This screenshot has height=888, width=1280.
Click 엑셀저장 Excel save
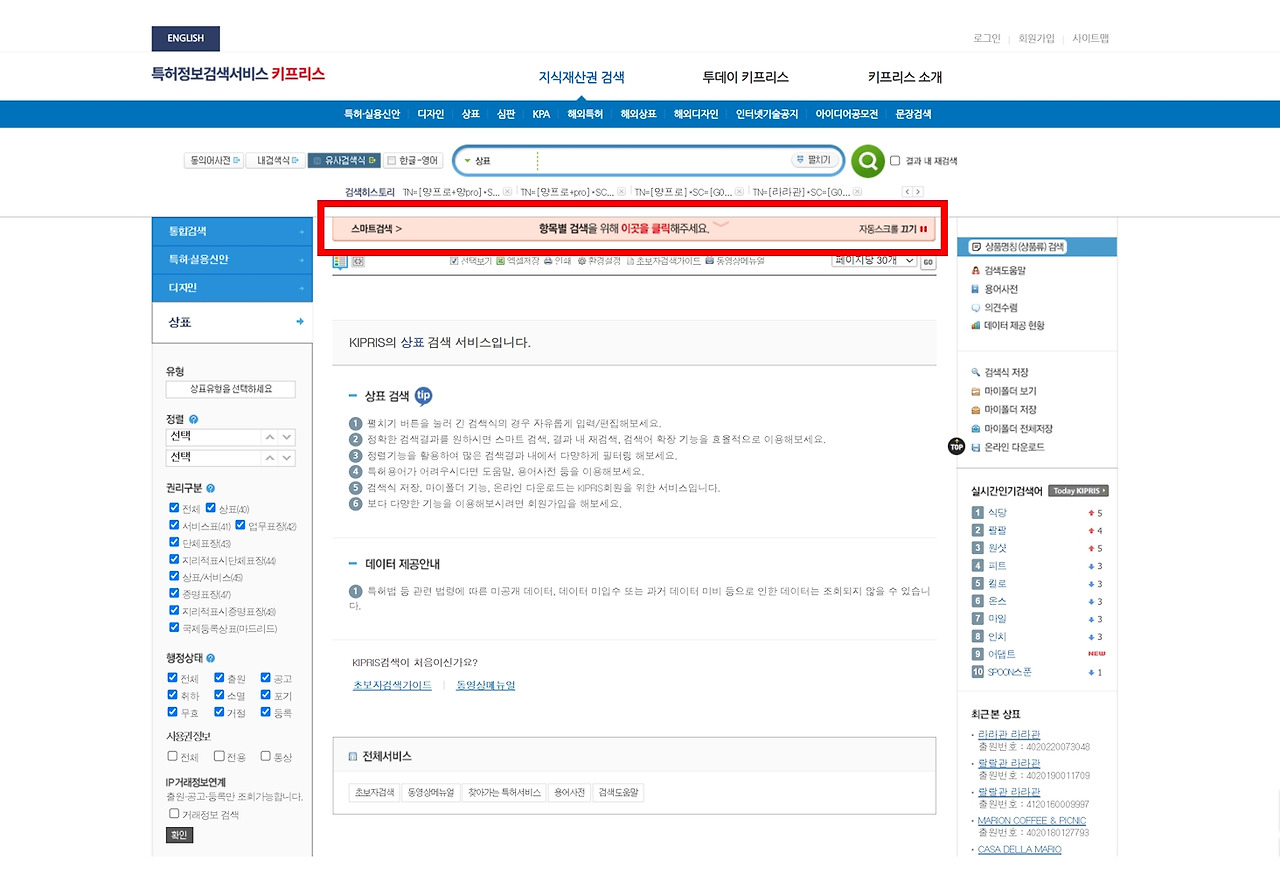pyautogui.click(x=517, y=261)
